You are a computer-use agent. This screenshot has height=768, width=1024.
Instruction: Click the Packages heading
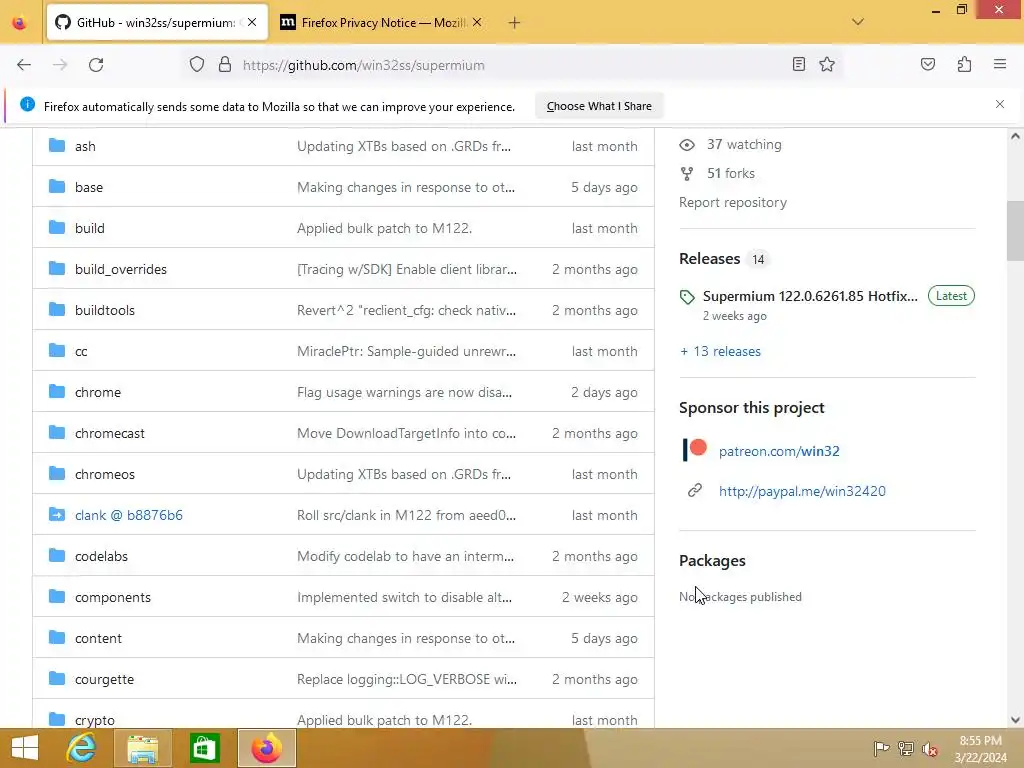pos(712,561)
